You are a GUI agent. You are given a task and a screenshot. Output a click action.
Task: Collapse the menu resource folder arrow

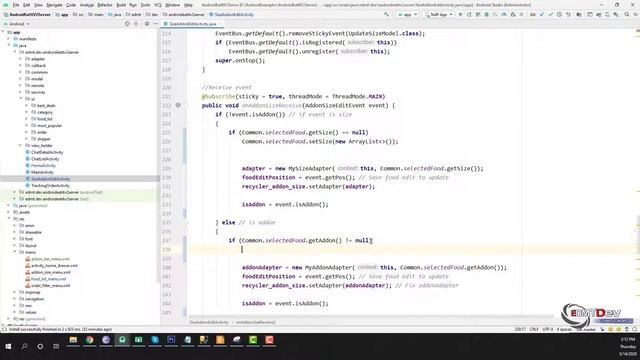(x=15, y=252)
